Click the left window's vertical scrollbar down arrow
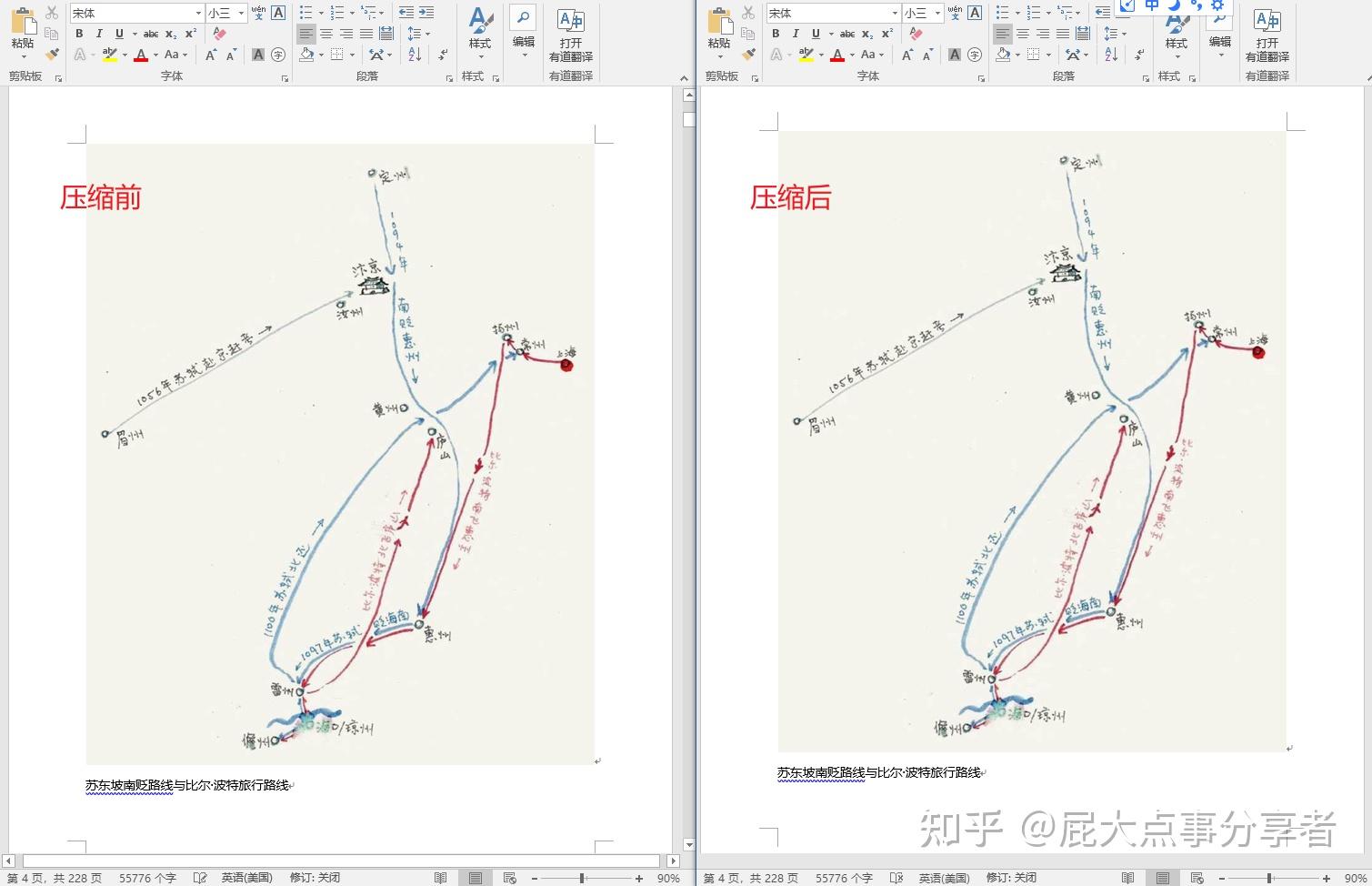The width and height of the screenshot is (1372, 886). (688, 845)
